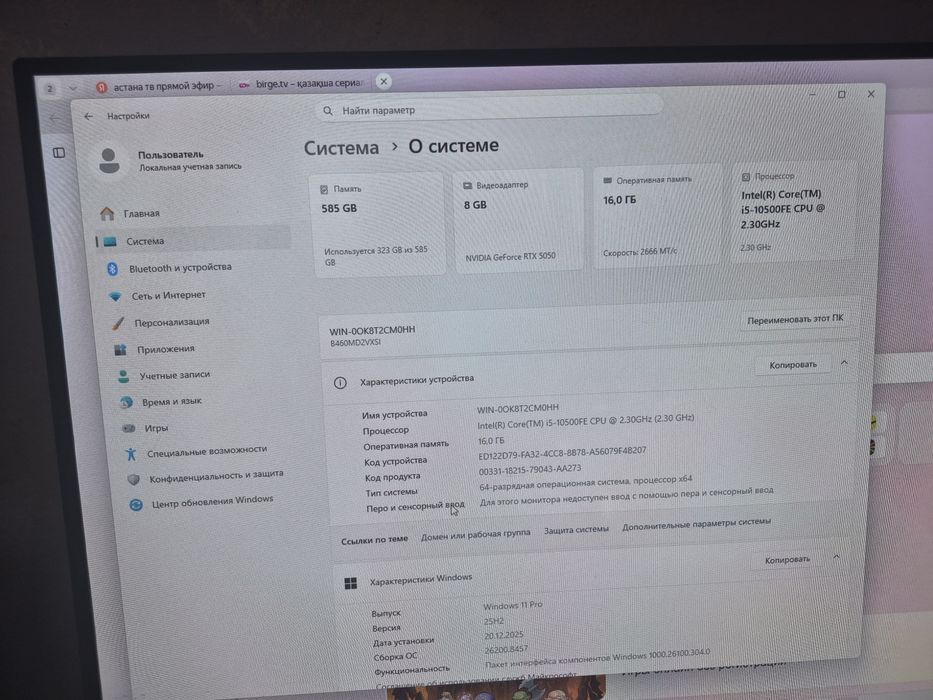Click the Windows 11 Pro edition value
Viewport: 933px width, 700px height.
513,605
